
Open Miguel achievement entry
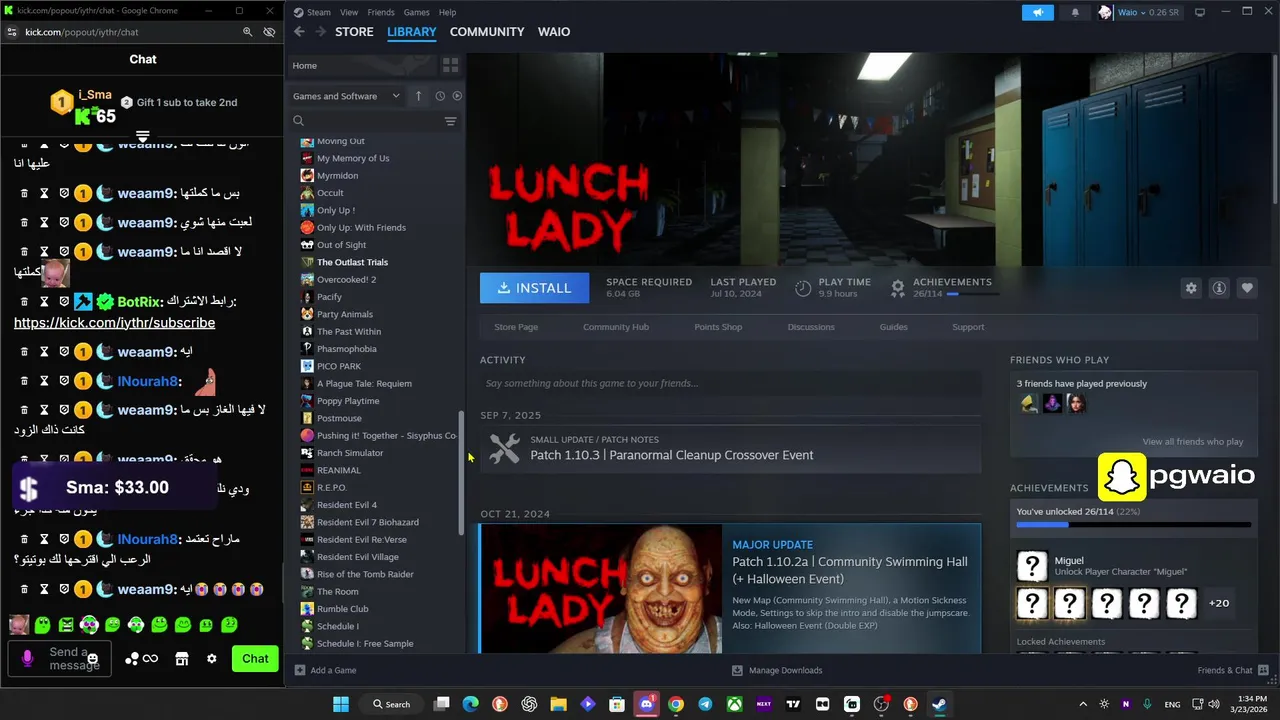tap(1132, 566)
